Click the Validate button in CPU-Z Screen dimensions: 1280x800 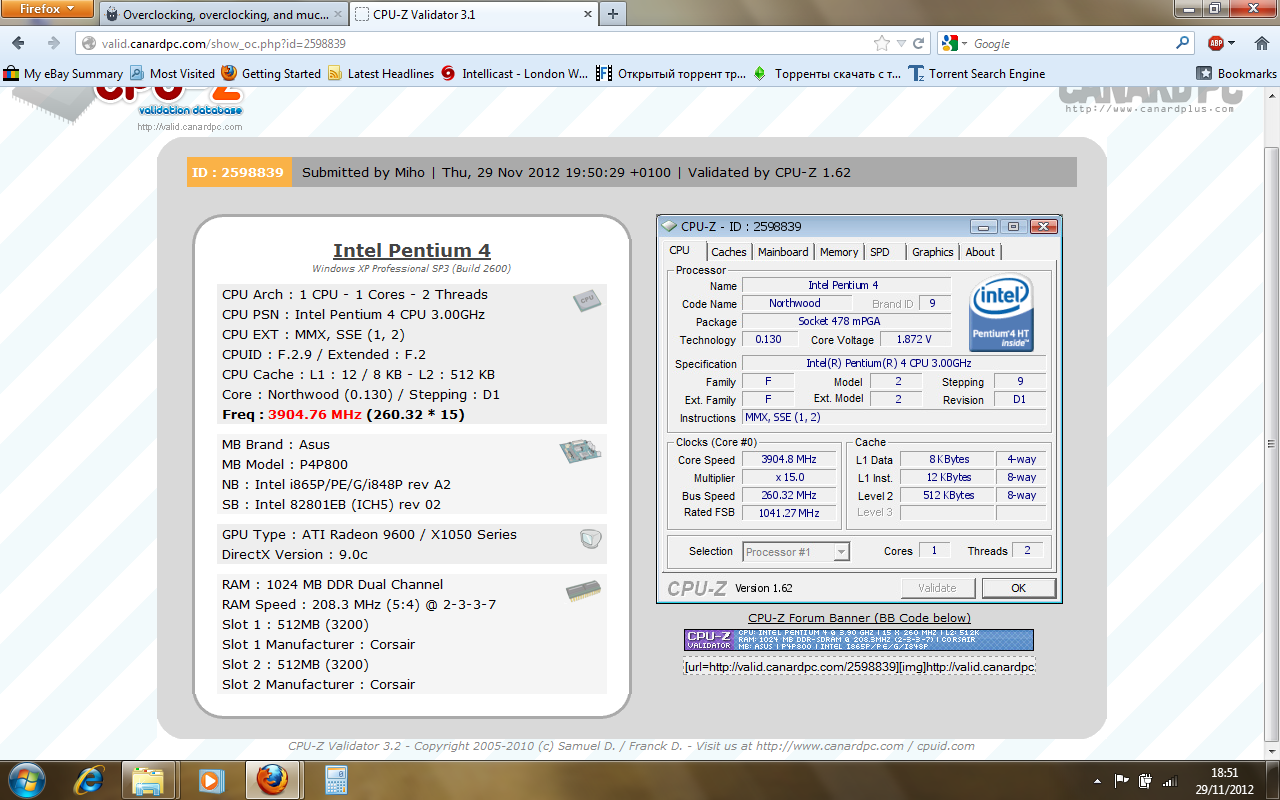tap(937, 587)
